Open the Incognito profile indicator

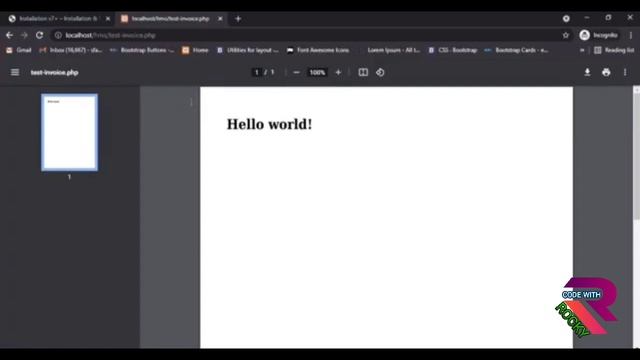tap(598, 35)
